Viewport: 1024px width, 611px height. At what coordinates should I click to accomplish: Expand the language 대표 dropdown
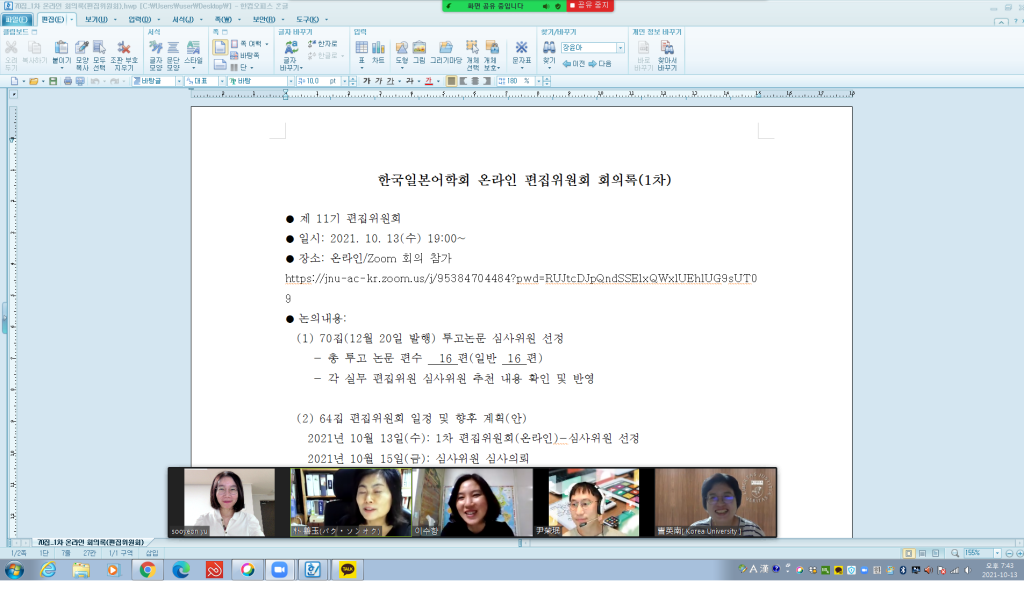tap(221, 82)
